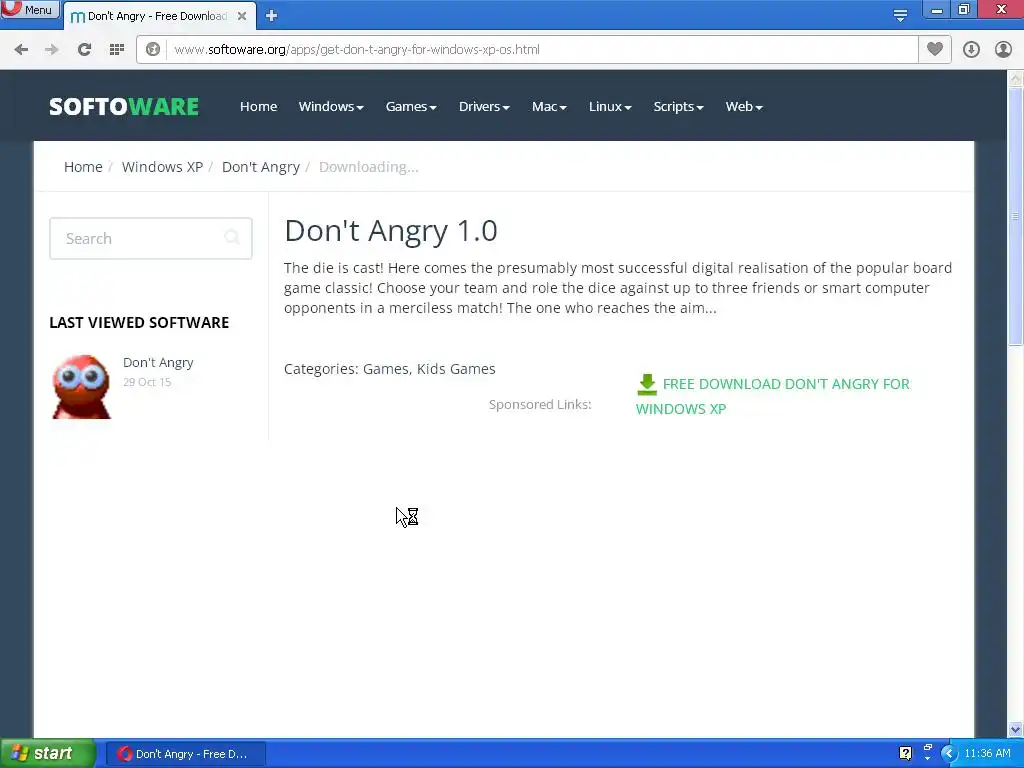This screenshot has width=1024, height=768.
Task: Click the Games category link
Action: click(x=385, y=369)
